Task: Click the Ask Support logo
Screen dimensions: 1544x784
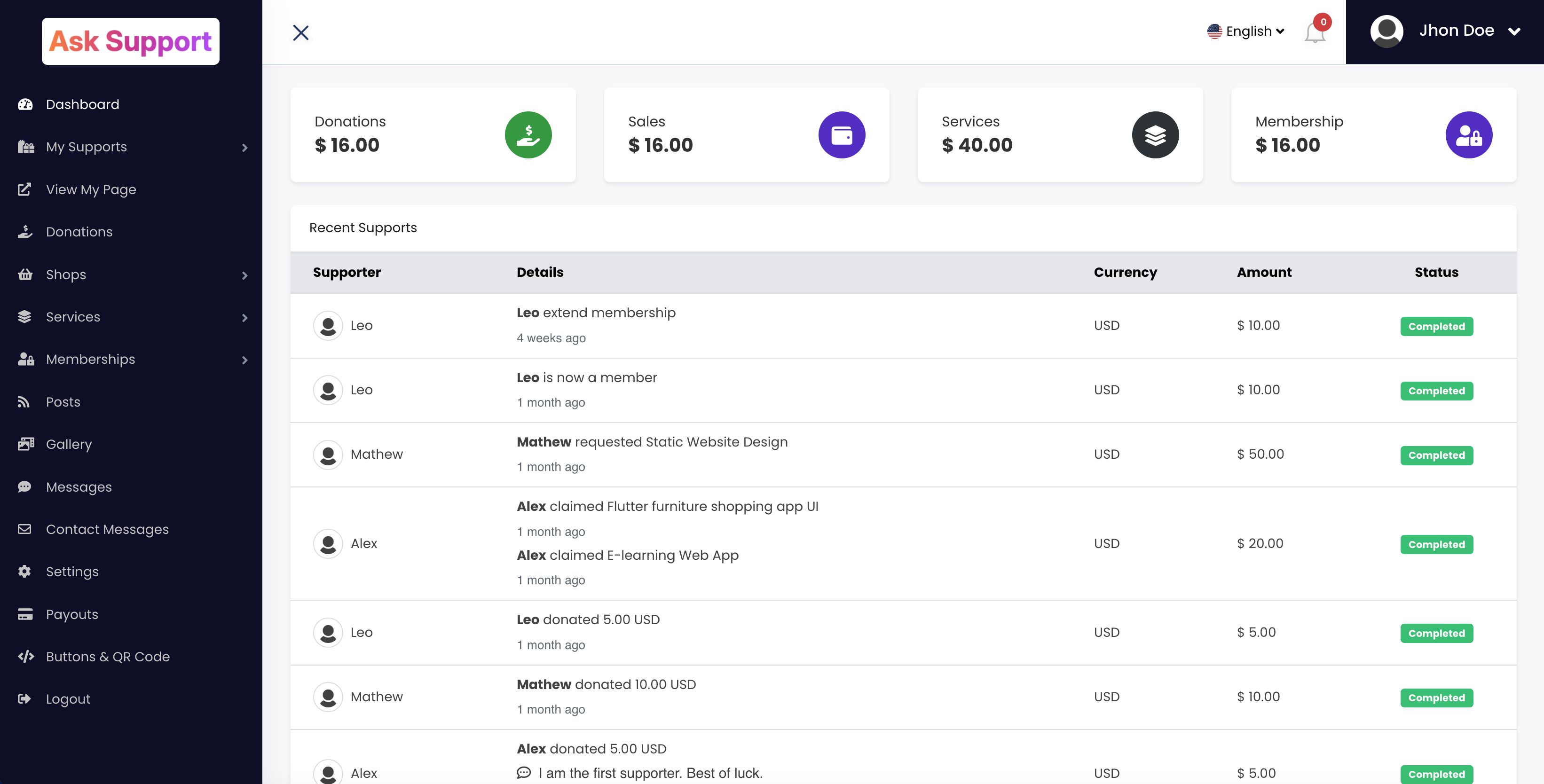Action: coord(131,41)
